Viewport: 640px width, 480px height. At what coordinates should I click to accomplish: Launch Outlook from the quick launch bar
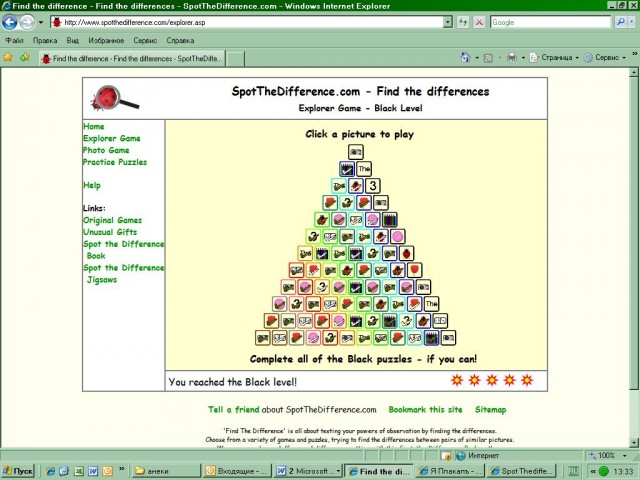click(107, 471)
